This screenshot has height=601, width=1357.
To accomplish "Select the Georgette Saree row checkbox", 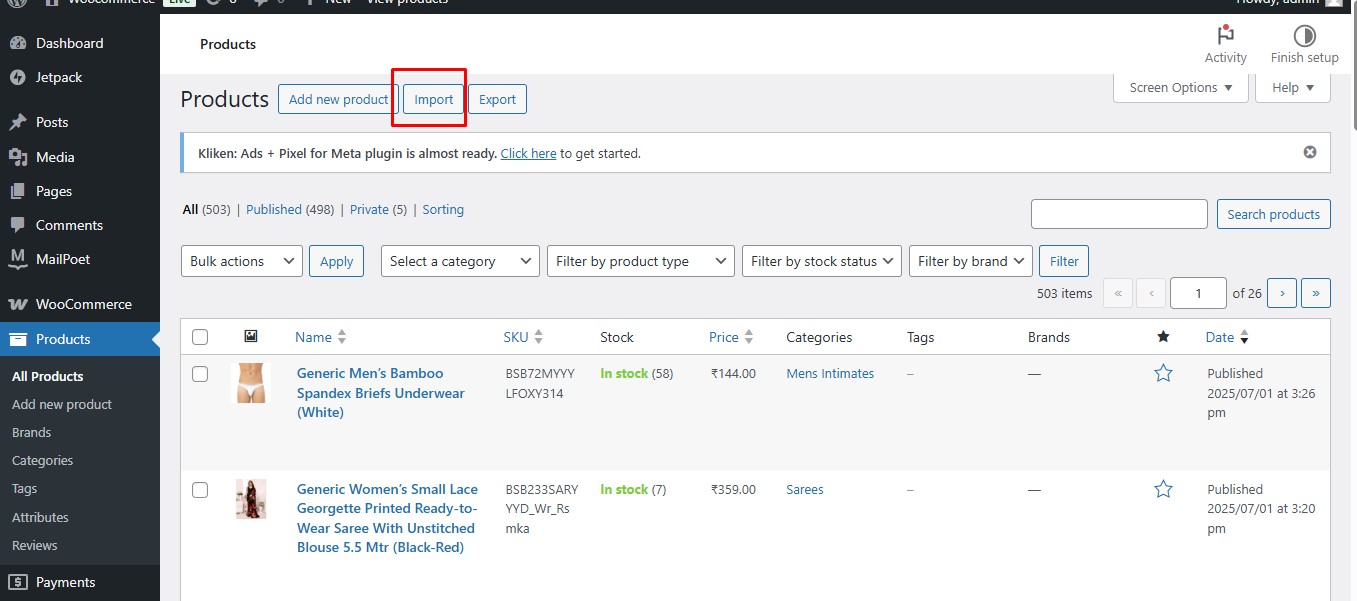I will click(200, 489).
